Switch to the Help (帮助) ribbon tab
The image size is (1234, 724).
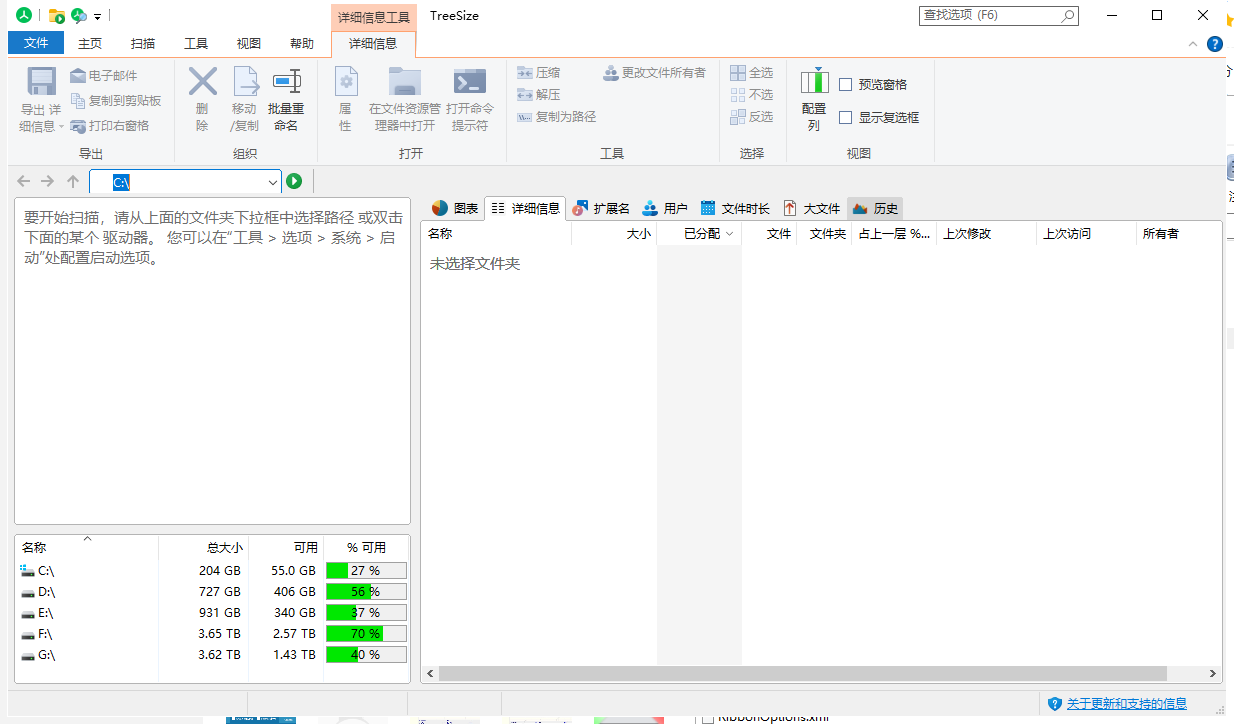[302, 43]
